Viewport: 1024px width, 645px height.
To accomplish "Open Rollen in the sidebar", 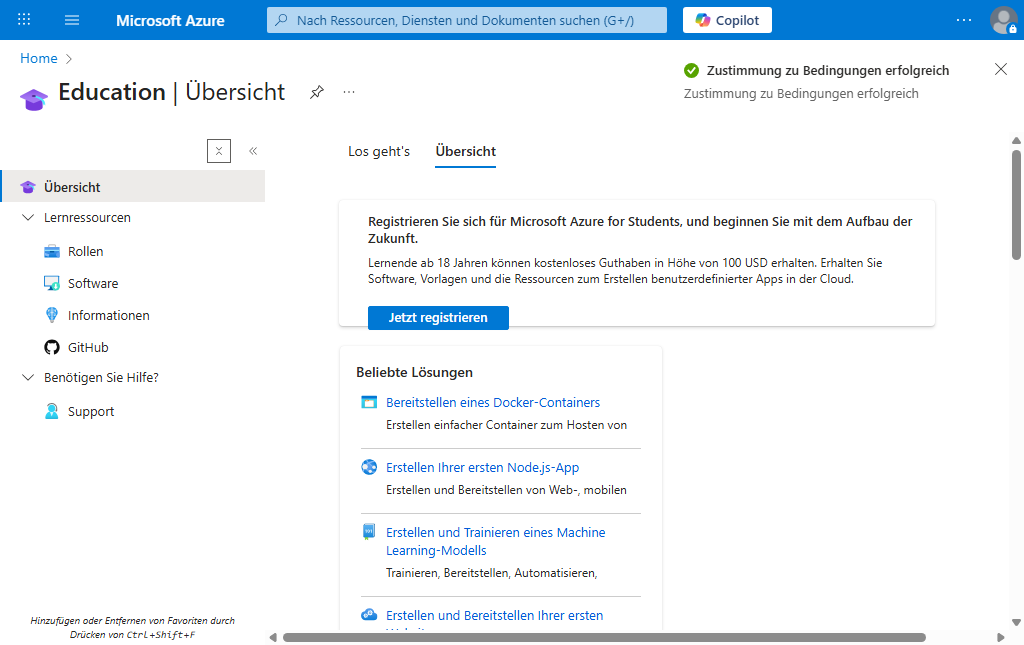I will tap(85, 251).
